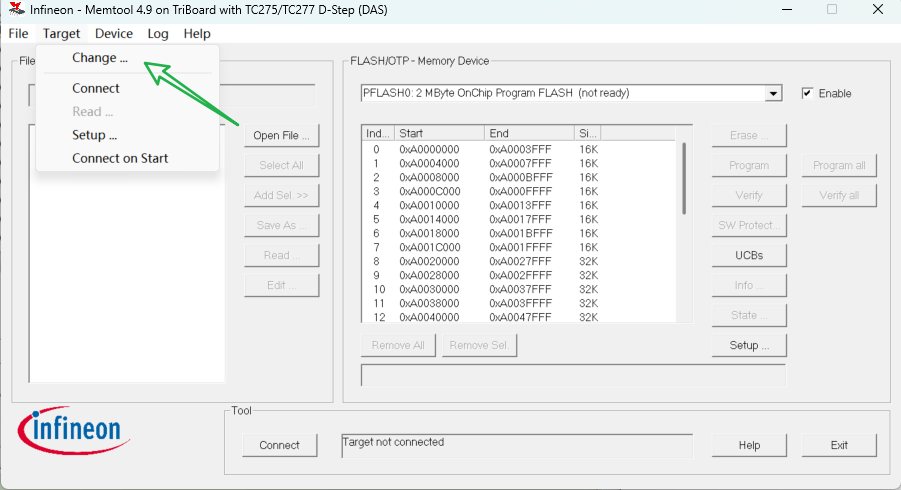Click the Start column header
Image resolution: width=901 pixels, height=490 pixels.
pos(440,133)
